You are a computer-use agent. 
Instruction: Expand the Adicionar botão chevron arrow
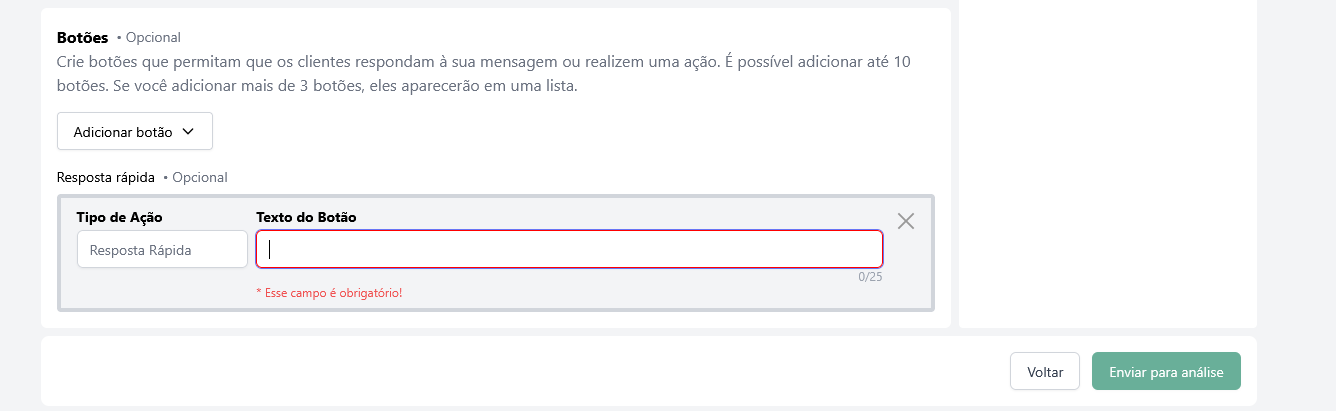(x=189, y=132)
